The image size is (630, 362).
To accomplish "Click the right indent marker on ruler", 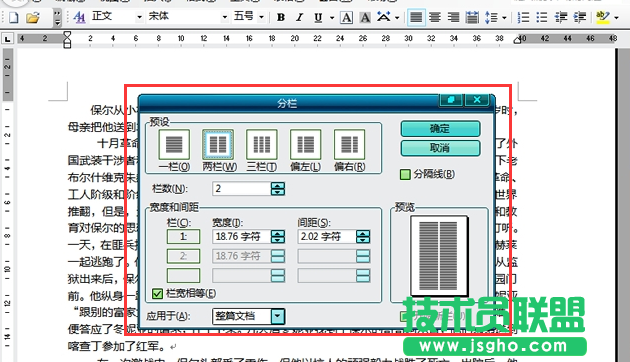I will point(517,40).
